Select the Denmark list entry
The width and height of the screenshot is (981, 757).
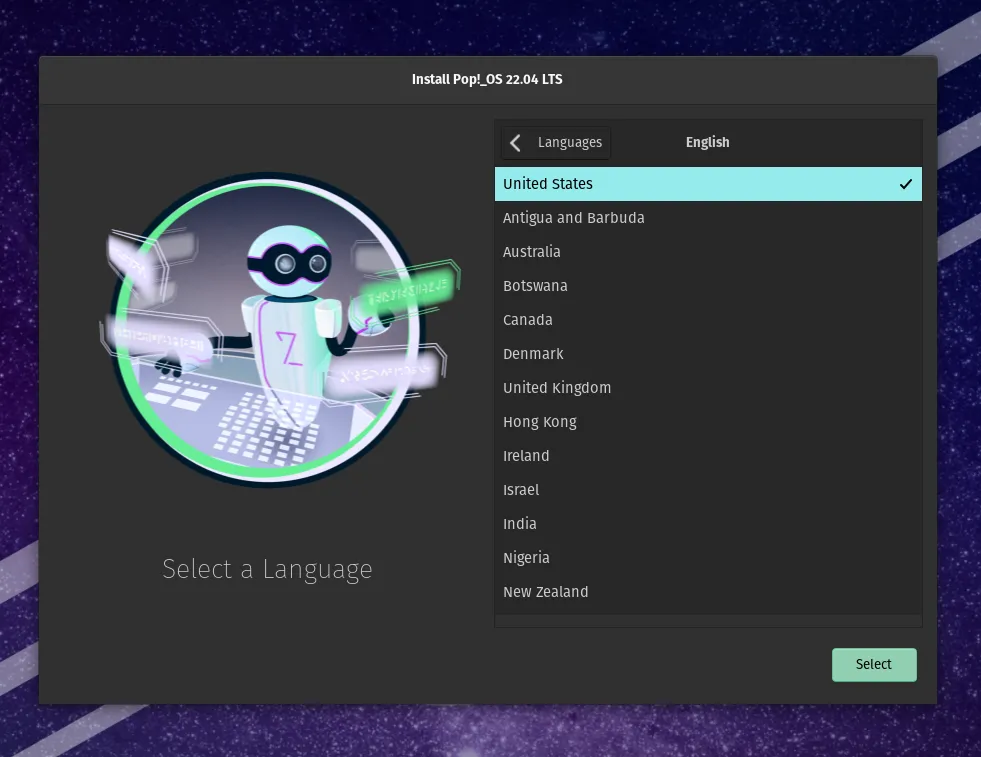pyautogui.click(x=533, y=354)
